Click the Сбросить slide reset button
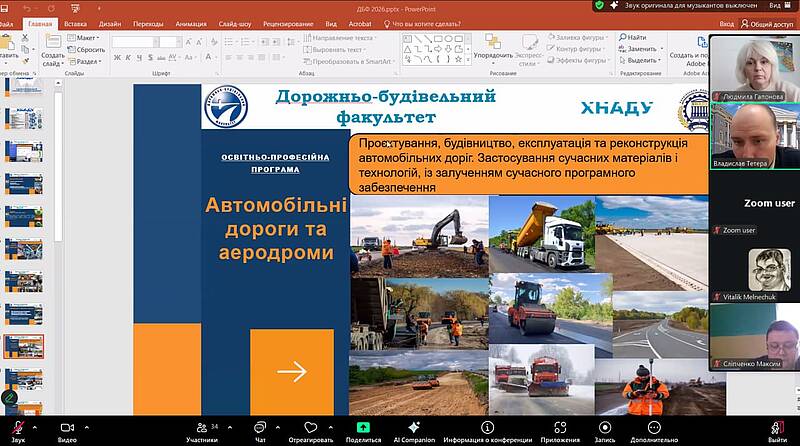The width and height of the screenshot is (800, 446). [x=90, y=49]
